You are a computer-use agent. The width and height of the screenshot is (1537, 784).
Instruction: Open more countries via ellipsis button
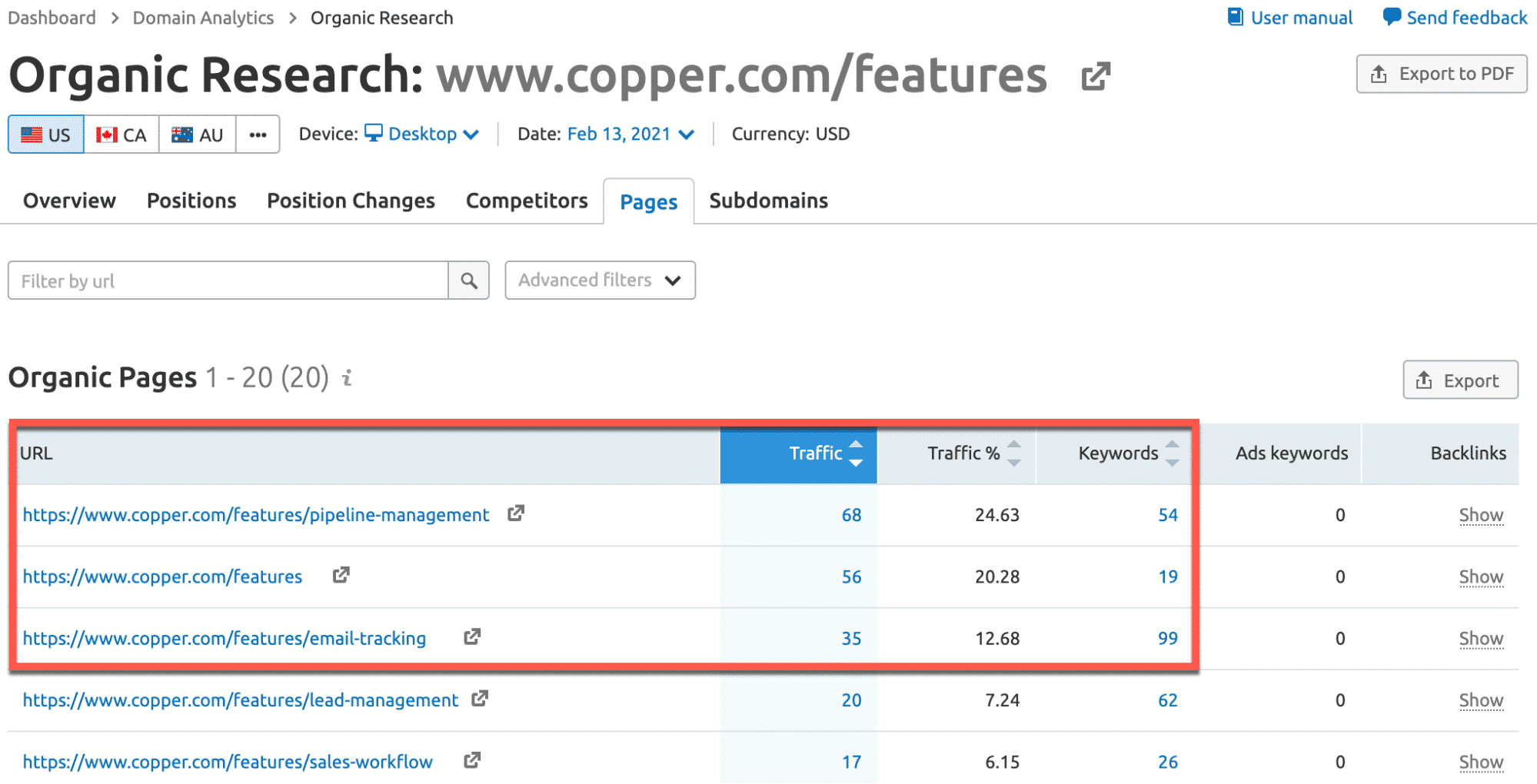(x=258, y=135)
